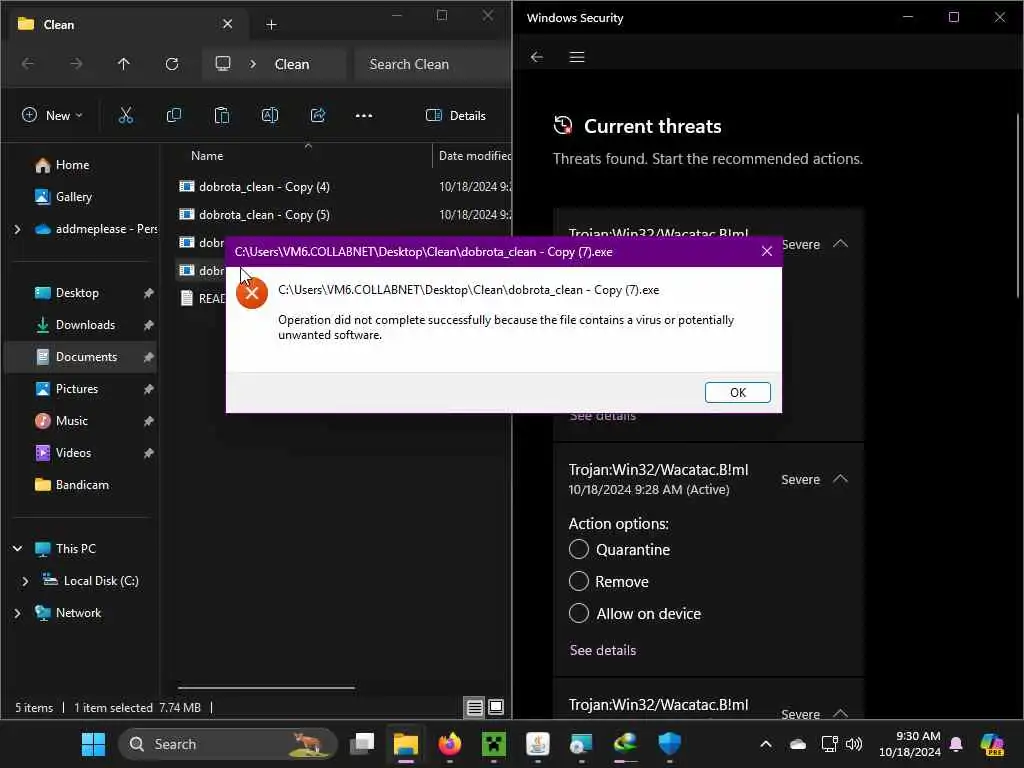The width and height of the screenshot is (1024, 768).
Task: Refresh the Clean folder view
Action: (x=172, y=64)
